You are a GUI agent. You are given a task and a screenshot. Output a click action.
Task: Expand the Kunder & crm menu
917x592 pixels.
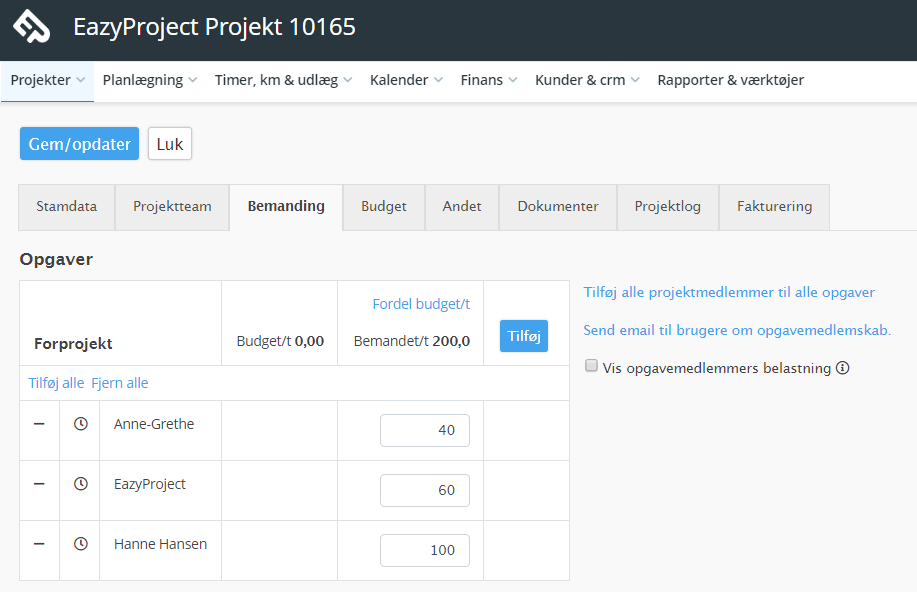pyautogui.click(x=587, y=80)
